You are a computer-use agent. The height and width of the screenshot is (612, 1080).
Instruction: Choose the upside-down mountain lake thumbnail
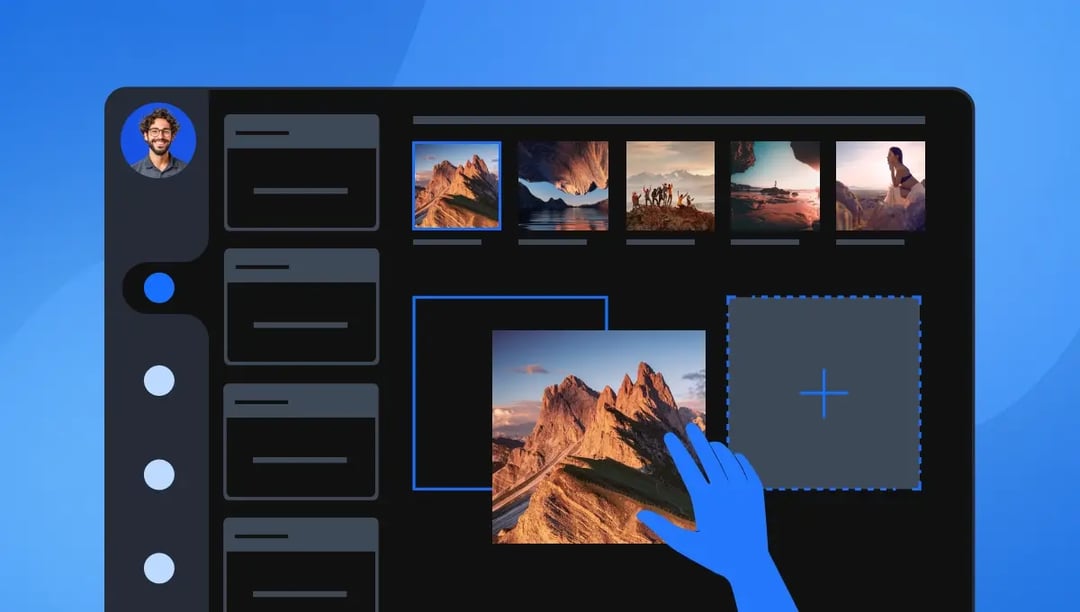563,186
